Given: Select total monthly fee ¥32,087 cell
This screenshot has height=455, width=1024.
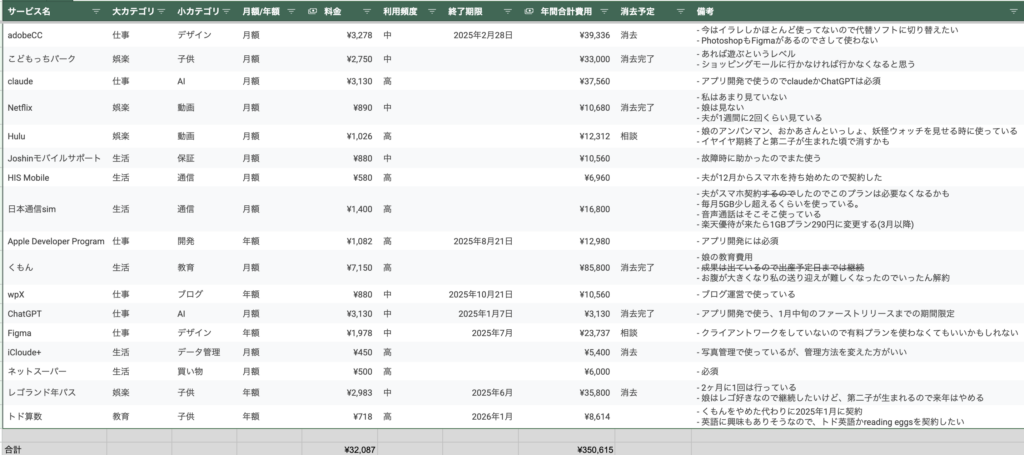Looking at the screenshot, I should 340,450.
